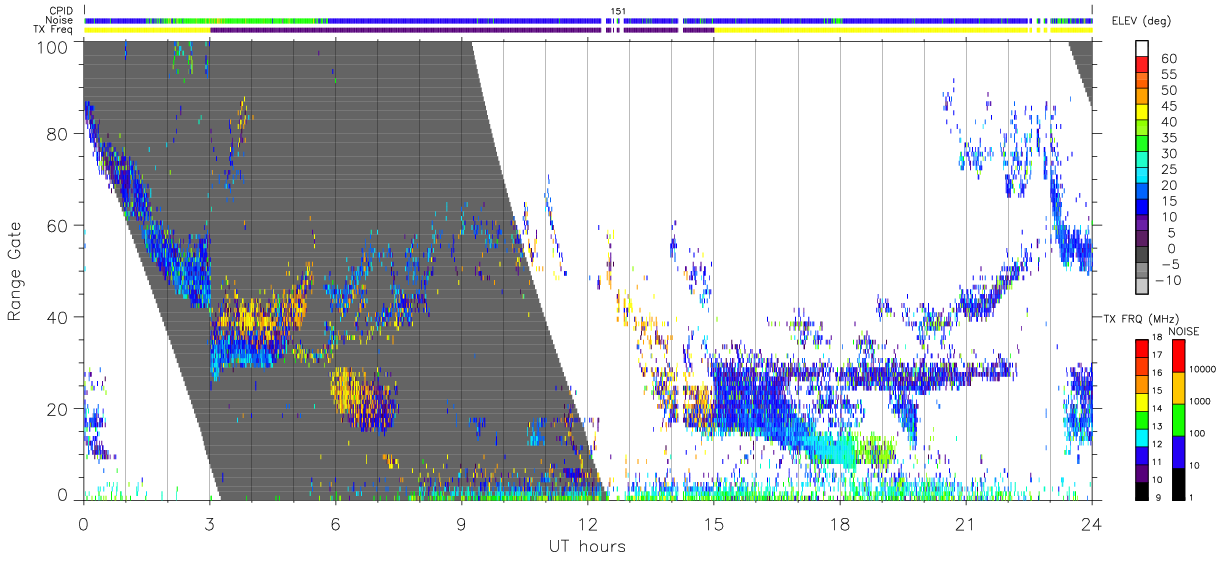The image size is (1228, 567).
Task: Click the Range Gate axis title
Action: tap(15, 272)
